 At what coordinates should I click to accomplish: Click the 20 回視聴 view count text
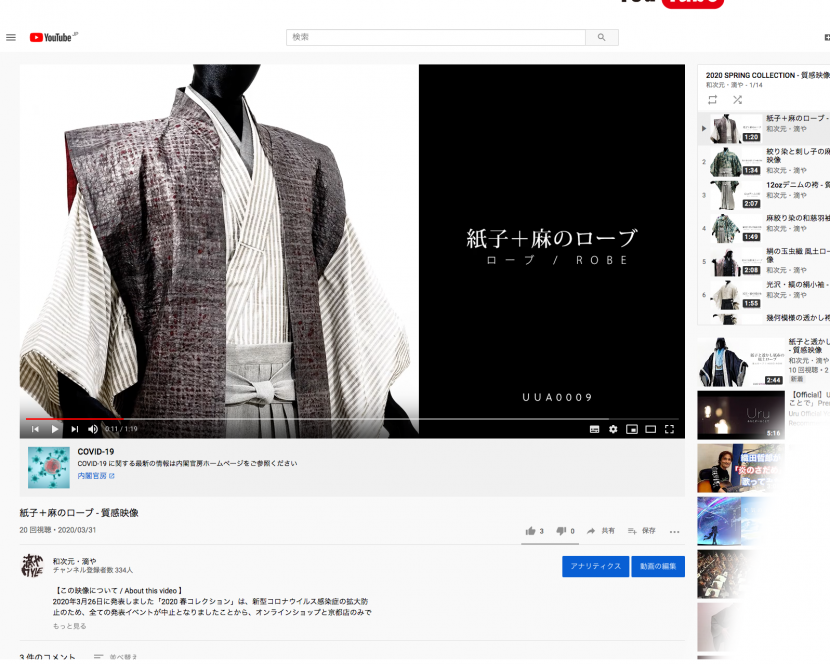click(x=35, y=530)
